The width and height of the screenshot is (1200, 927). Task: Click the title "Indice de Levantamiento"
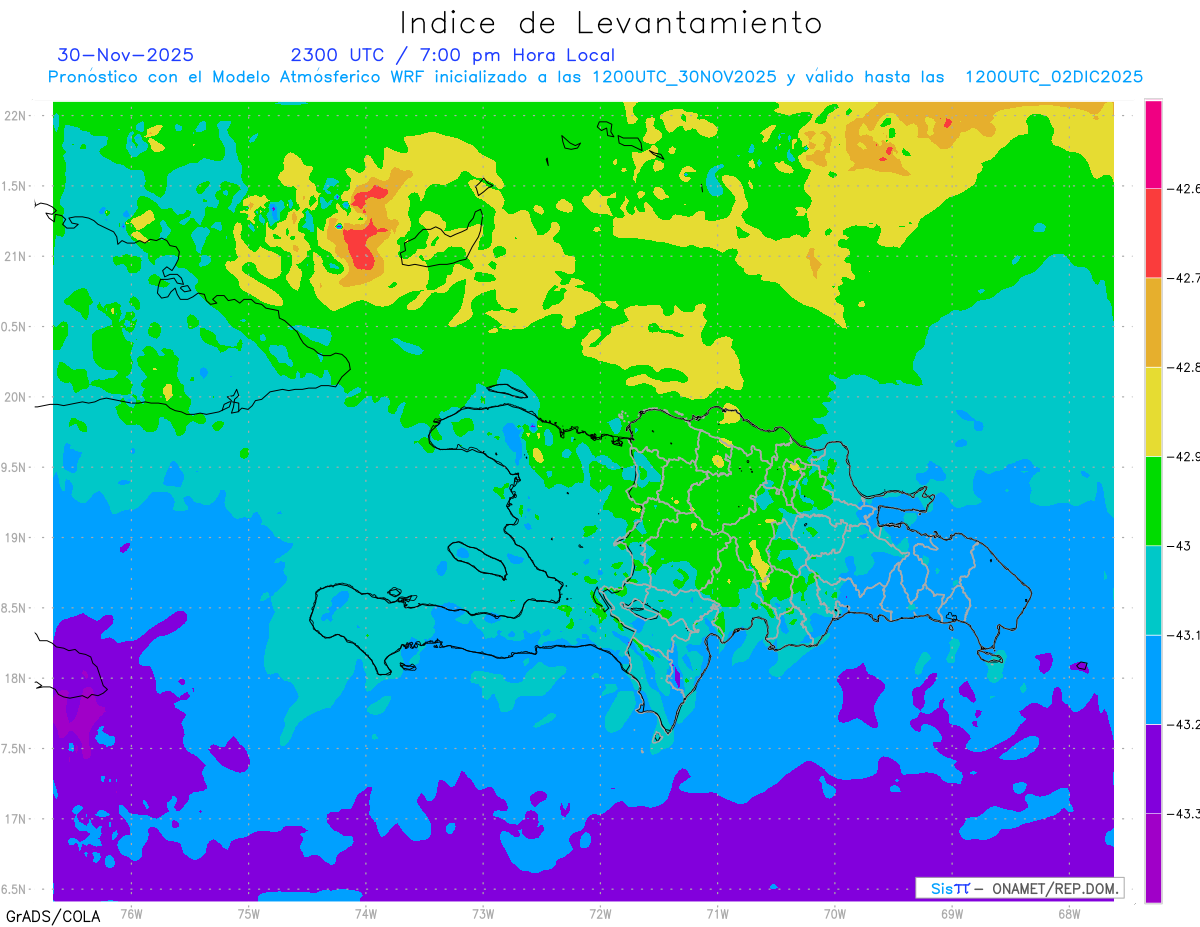[x=610, y=22]
